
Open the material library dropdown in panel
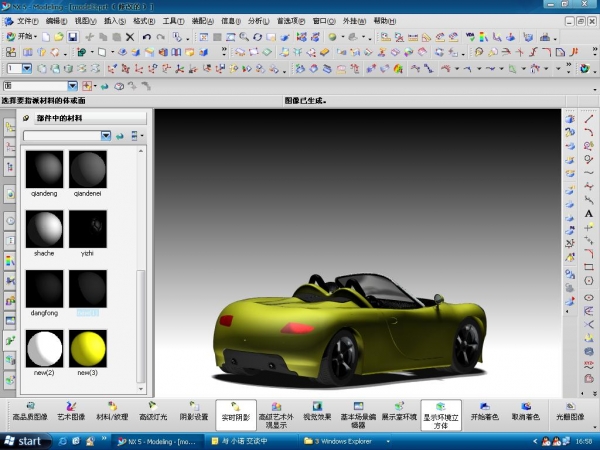click(x=106, y=135)
